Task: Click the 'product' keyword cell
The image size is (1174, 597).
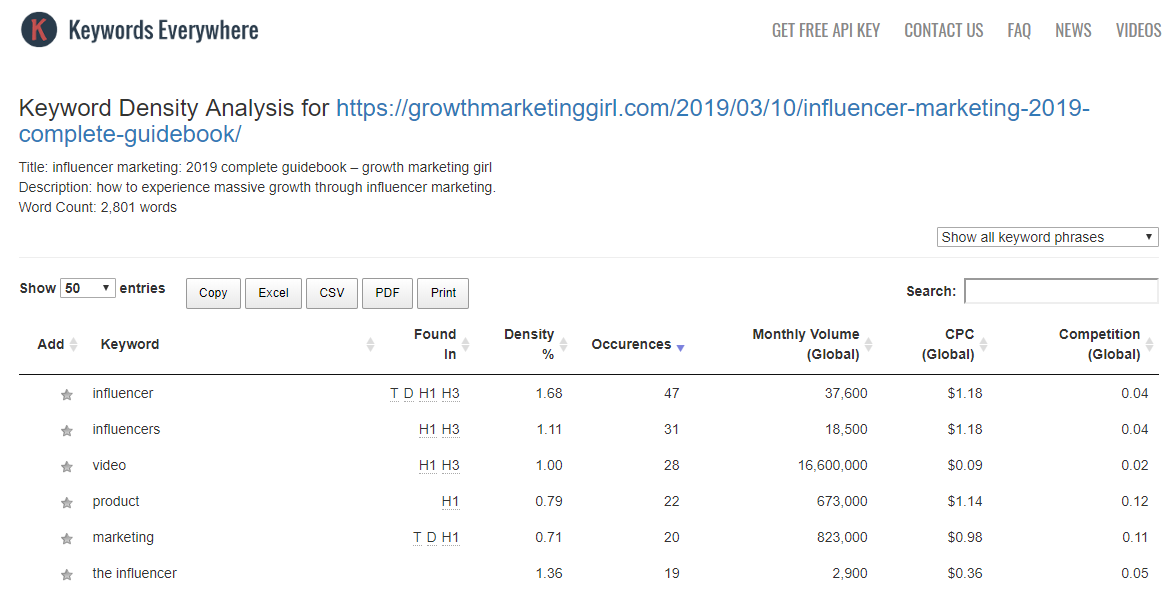Action: tap(116, 501)
